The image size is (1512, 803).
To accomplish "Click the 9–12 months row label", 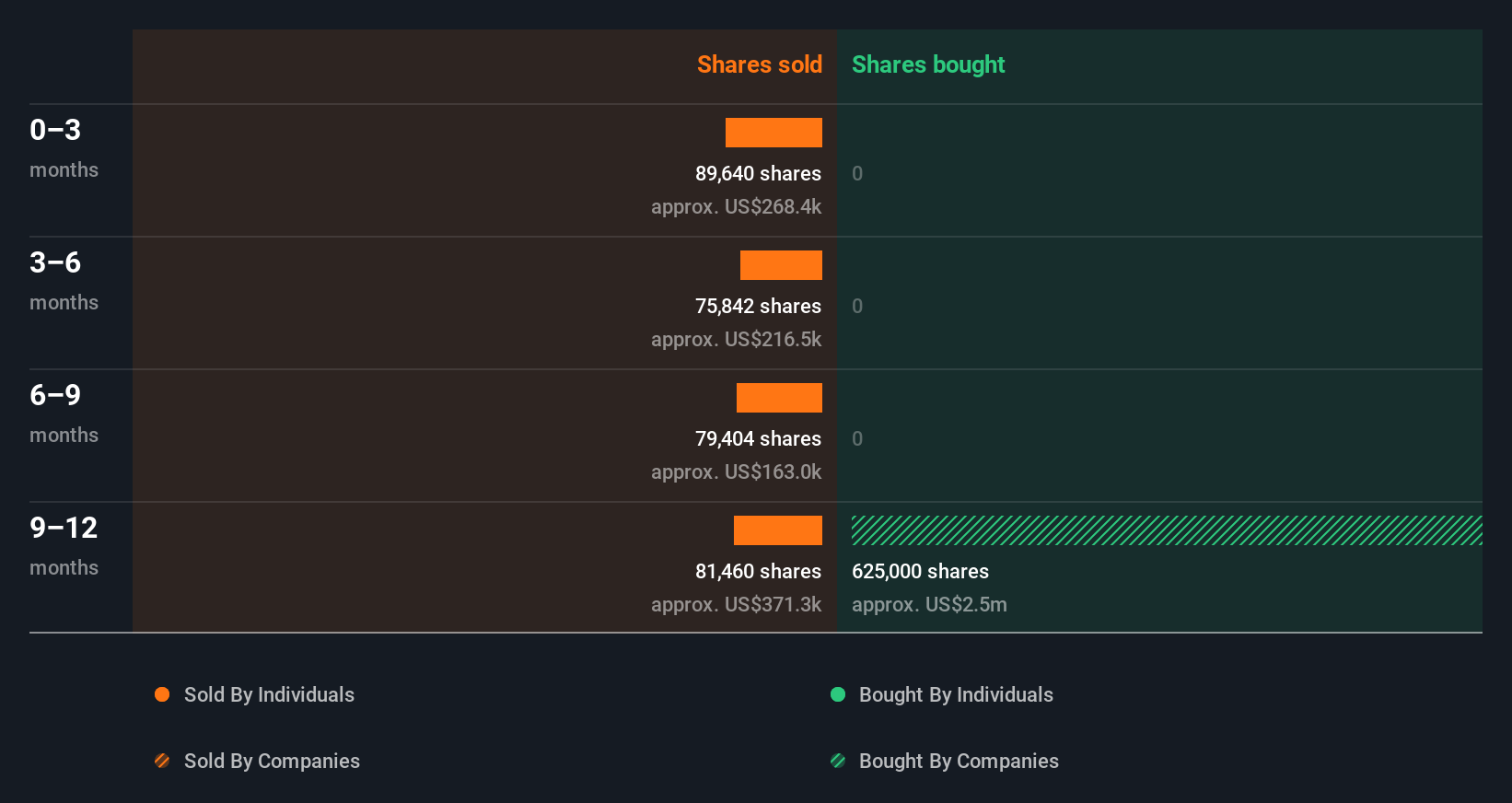I will (64, 545).
